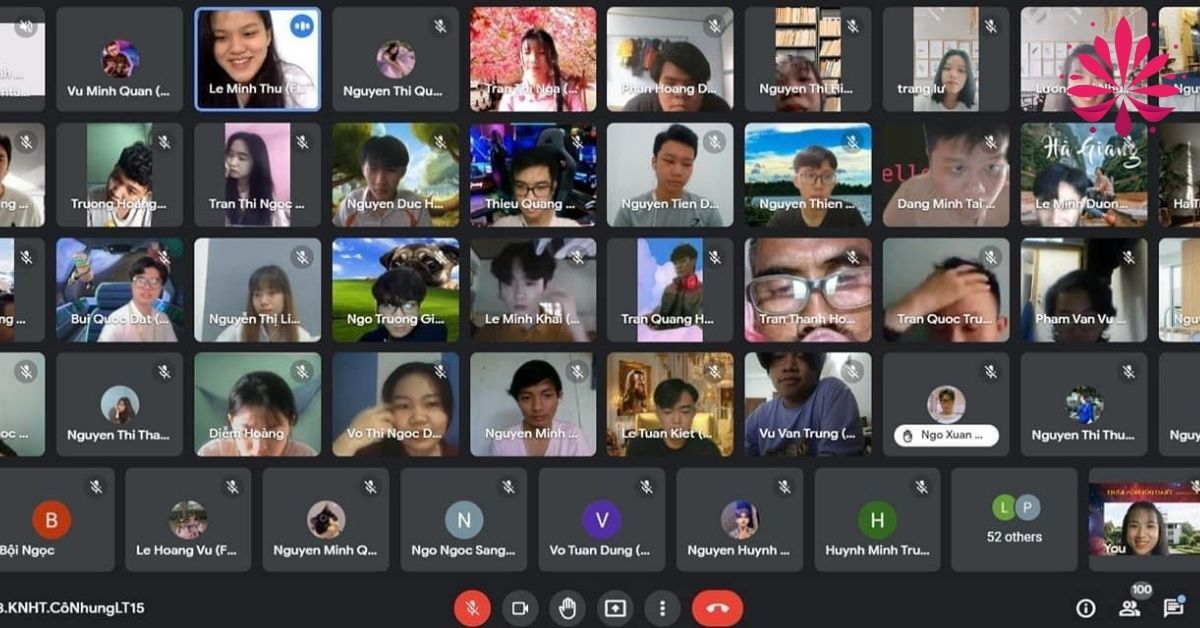The image size is (1200, 628).
Task: Unmute the red microphone button
Action: point(472,608)
